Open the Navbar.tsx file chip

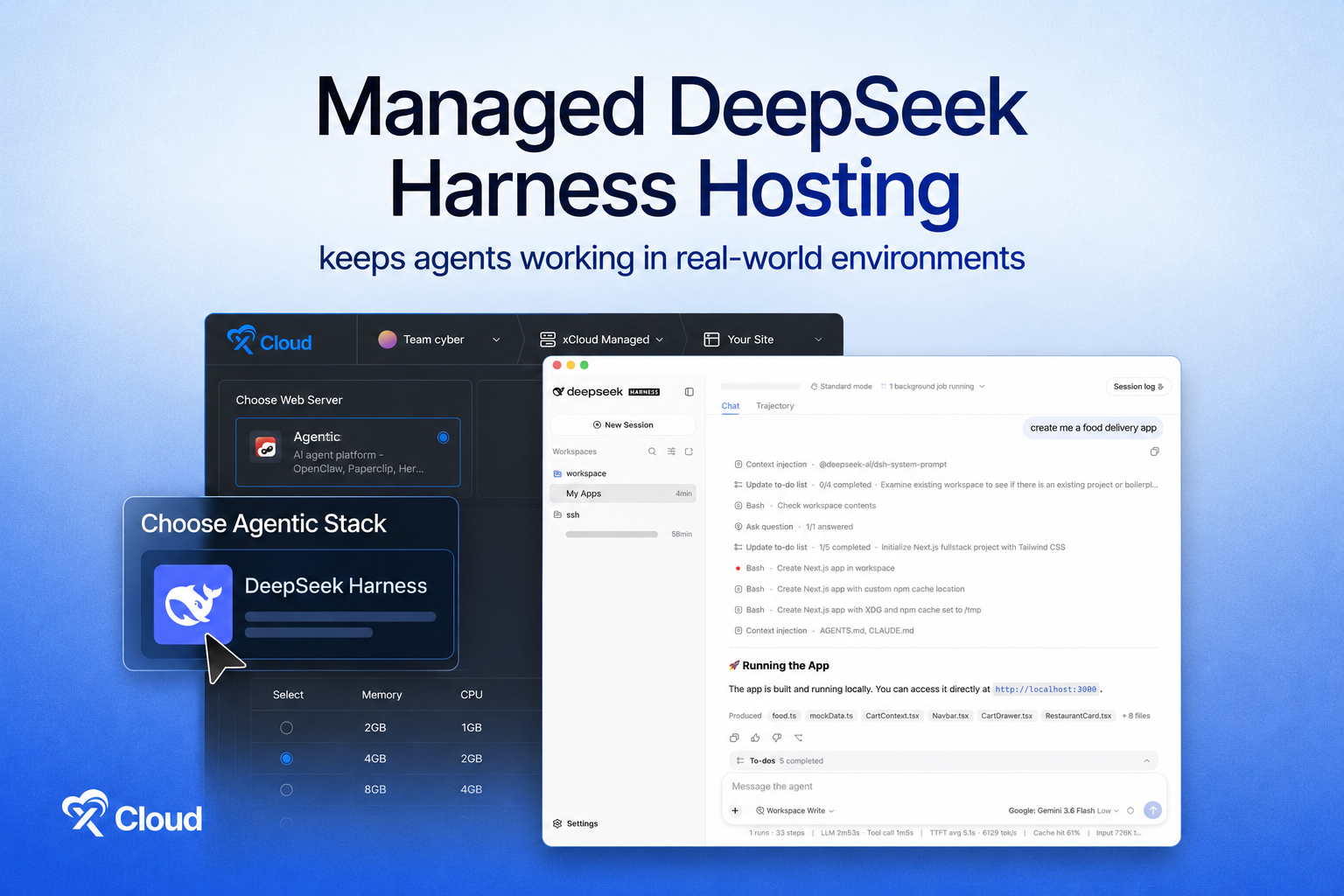click(950, 716)
